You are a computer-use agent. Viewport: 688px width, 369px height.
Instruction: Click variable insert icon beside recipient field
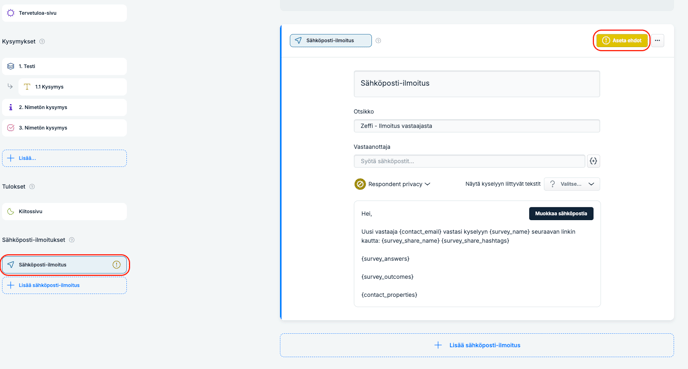click(x=593, y=161)
